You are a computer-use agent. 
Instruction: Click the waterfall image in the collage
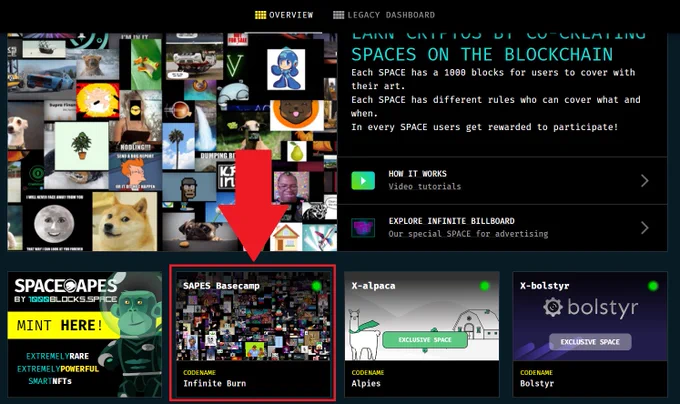tap(205, 126)
